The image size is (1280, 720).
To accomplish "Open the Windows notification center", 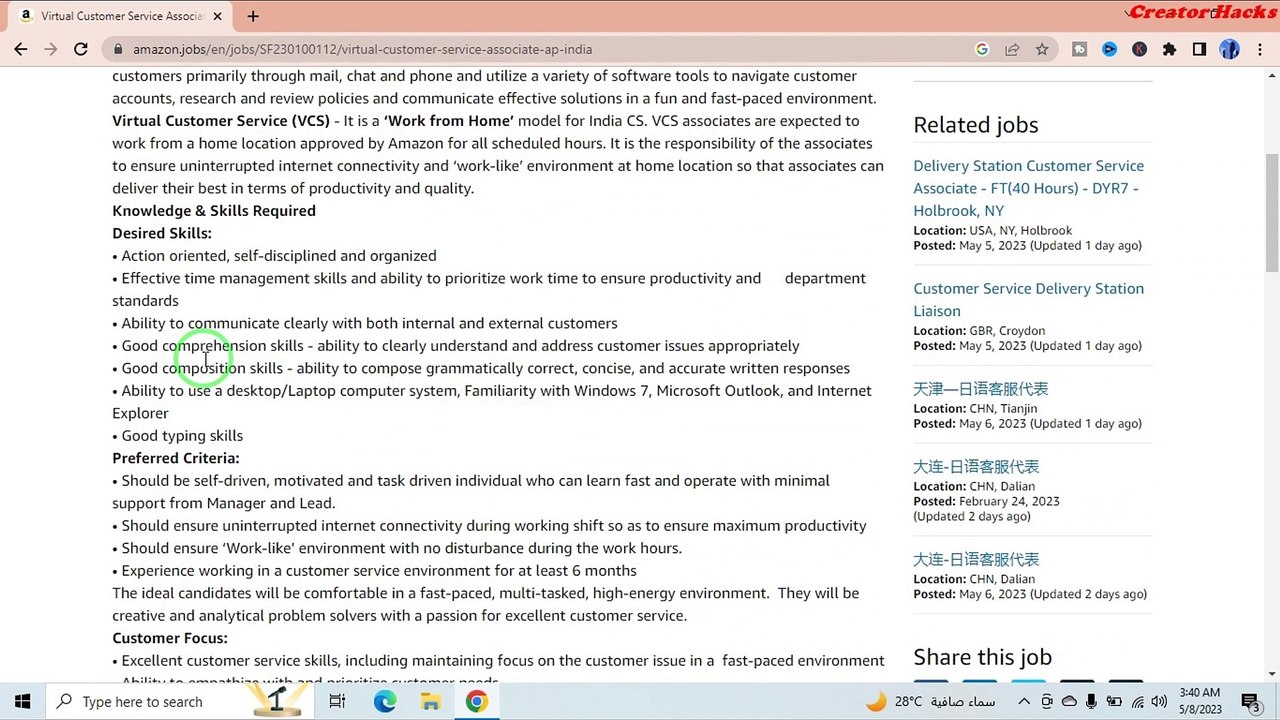I will pyautogui.click(x=1250, y=701).
